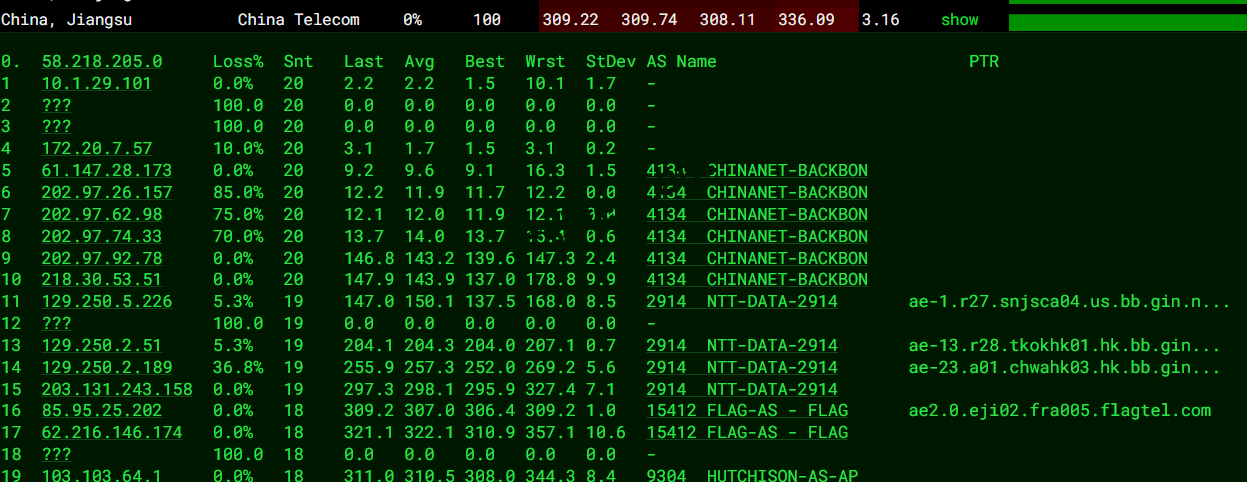Viewport: 1247px width, 482px height.
Task: Open the 85.95.25.202 IP link
Action: click(x=102, y=411)
